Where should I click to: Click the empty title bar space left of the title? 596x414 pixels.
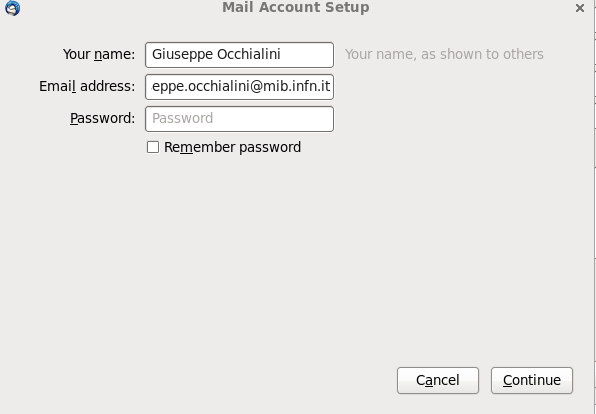(122, 8)
